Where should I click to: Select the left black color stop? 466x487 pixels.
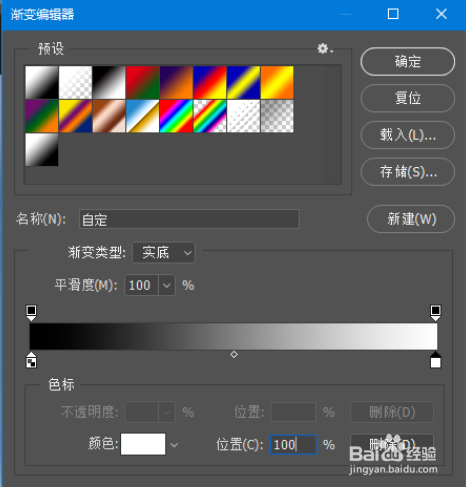(x=31, y=360)
